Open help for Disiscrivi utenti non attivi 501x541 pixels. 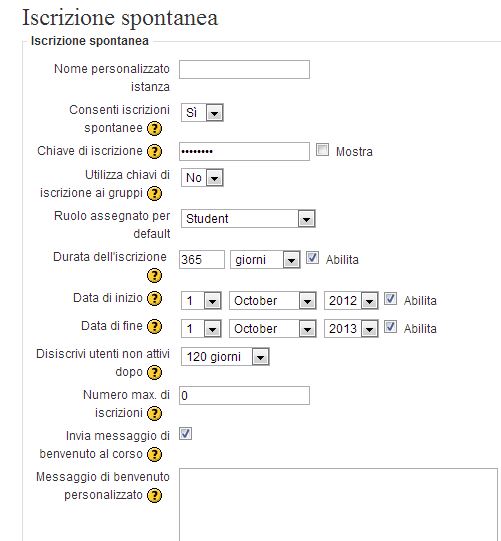click(154, 373)
